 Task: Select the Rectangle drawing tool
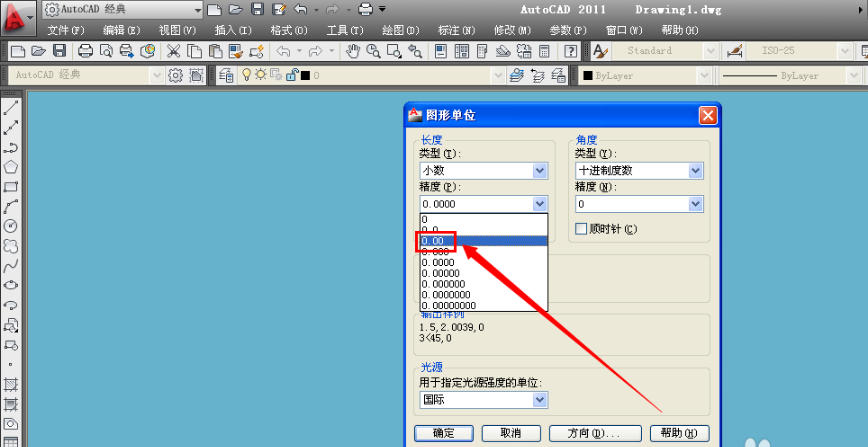tap(11, 187)
